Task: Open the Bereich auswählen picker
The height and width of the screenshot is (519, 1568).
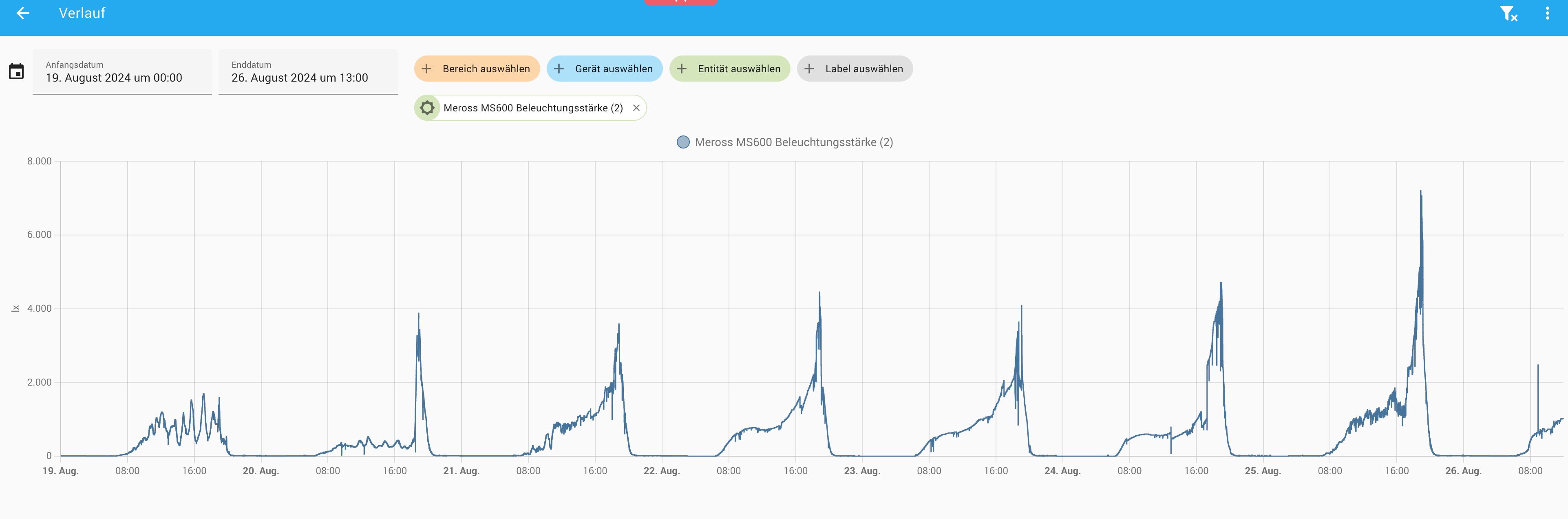Action: 486,69
